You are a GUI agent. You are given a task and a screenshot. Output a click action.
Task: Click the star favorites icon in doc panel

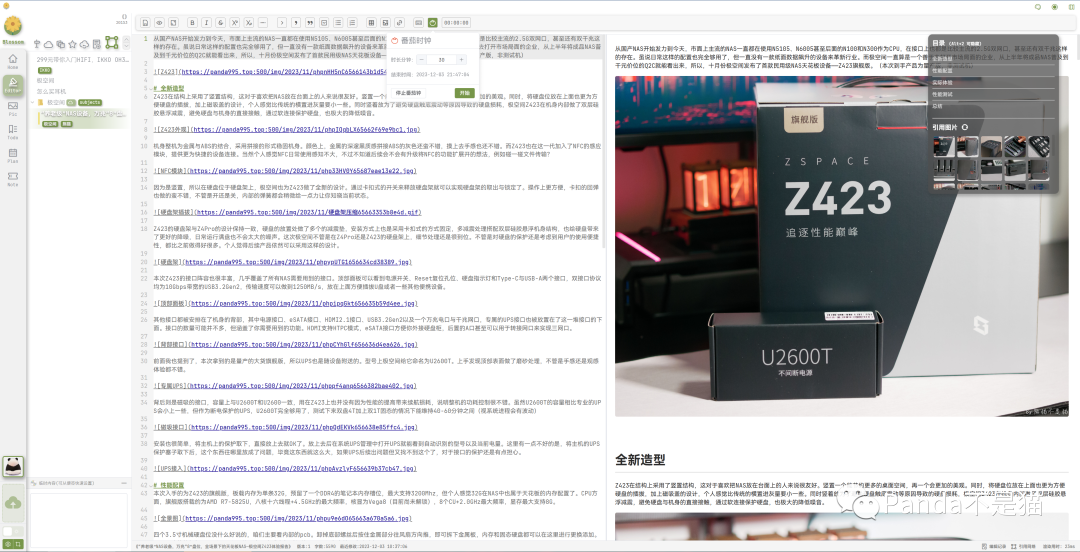tap(72, 44)
